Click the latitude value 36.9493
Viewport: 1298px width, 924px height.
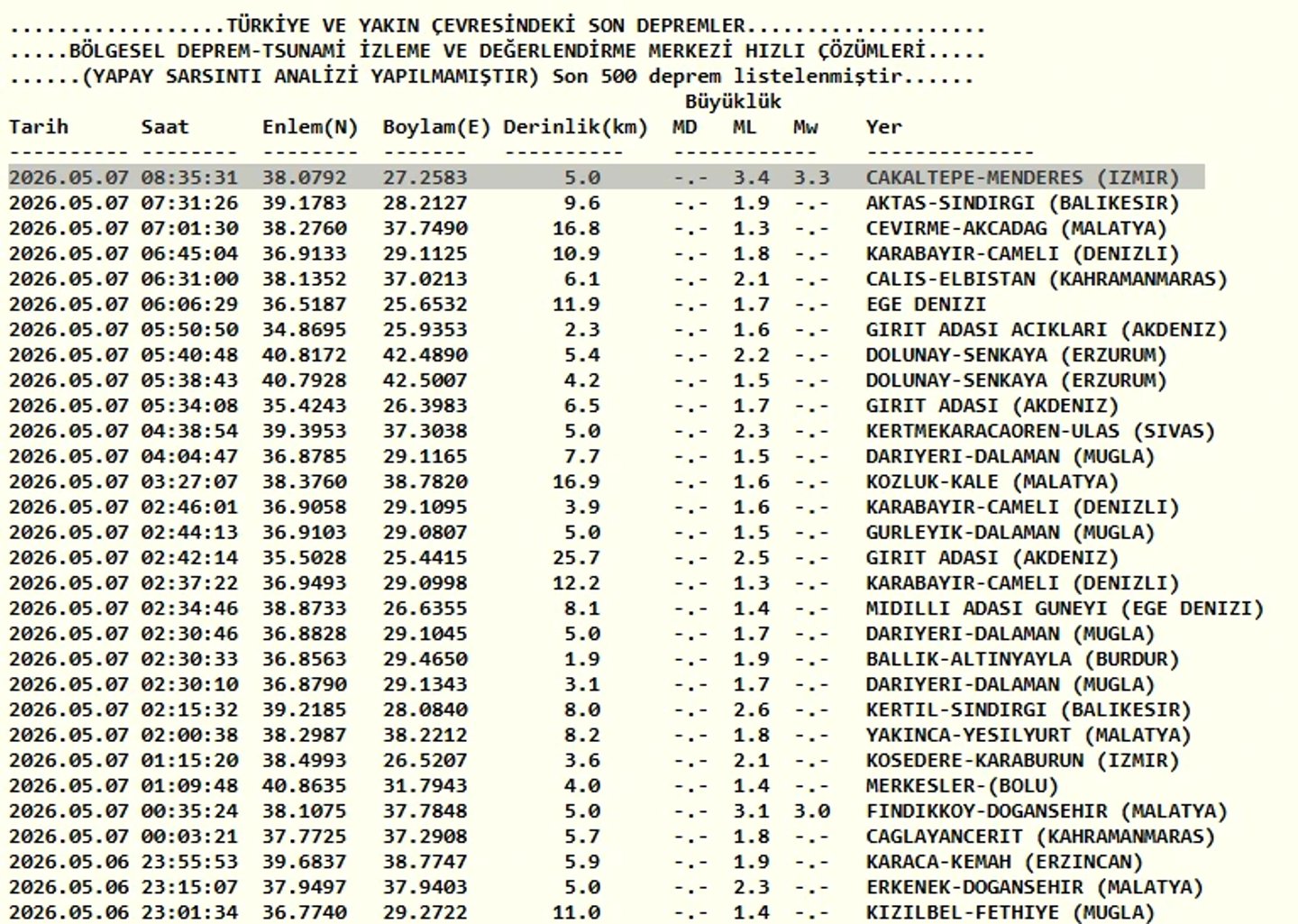(x=304, y=582)
